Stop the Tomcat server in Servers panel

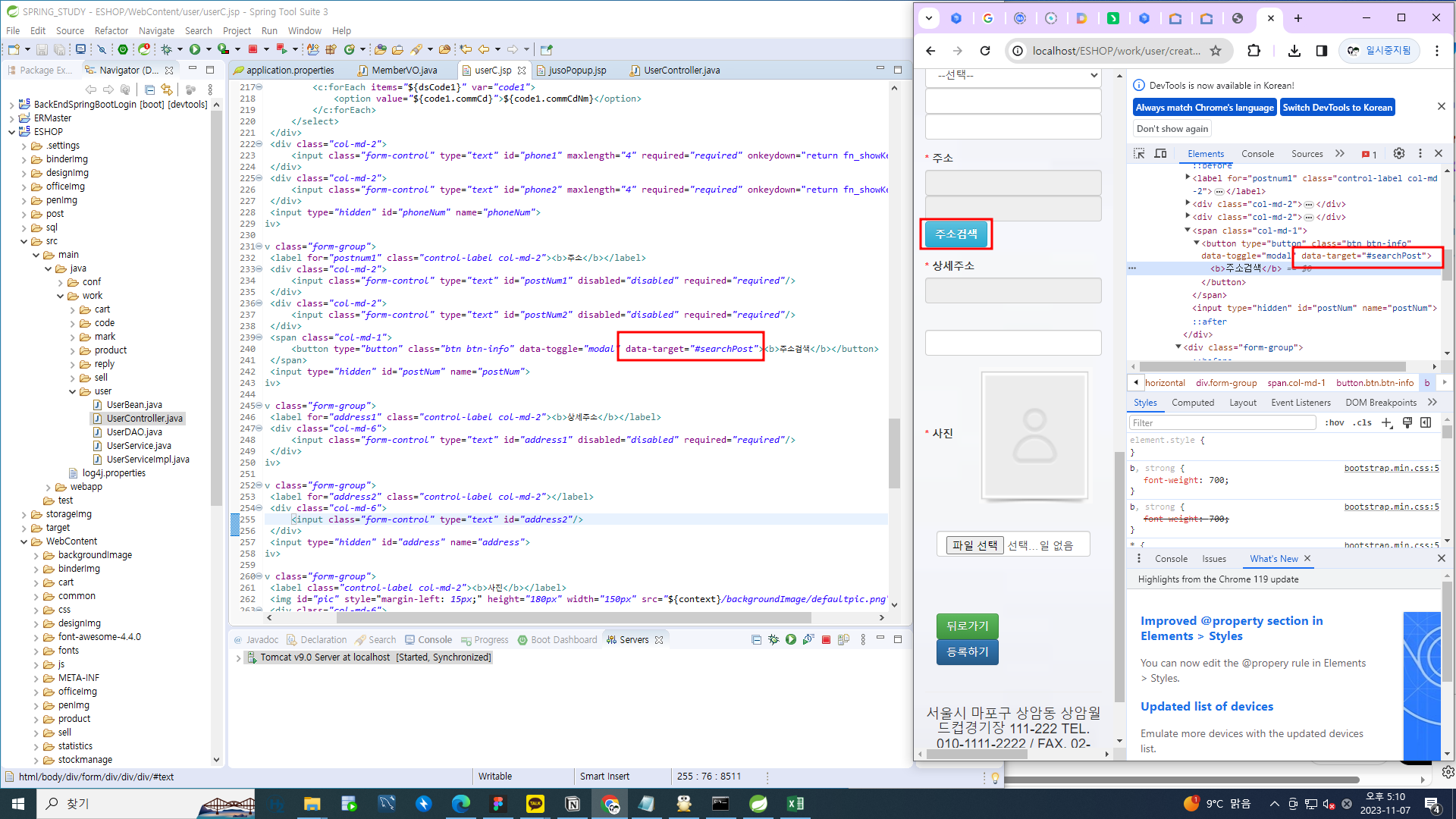(x=826, y=639)
